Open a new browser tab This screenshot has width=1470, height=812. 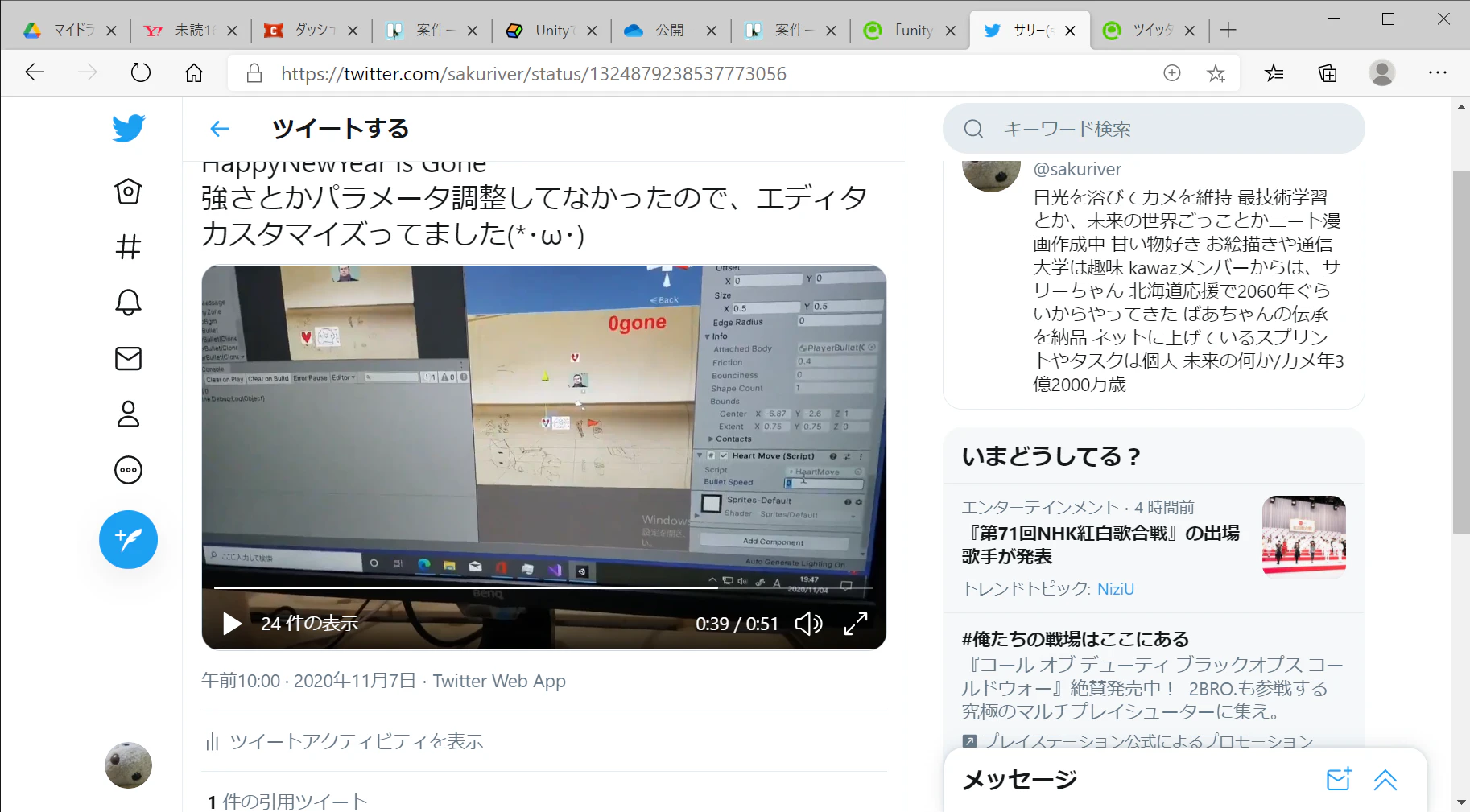[x=1228, y=31]
